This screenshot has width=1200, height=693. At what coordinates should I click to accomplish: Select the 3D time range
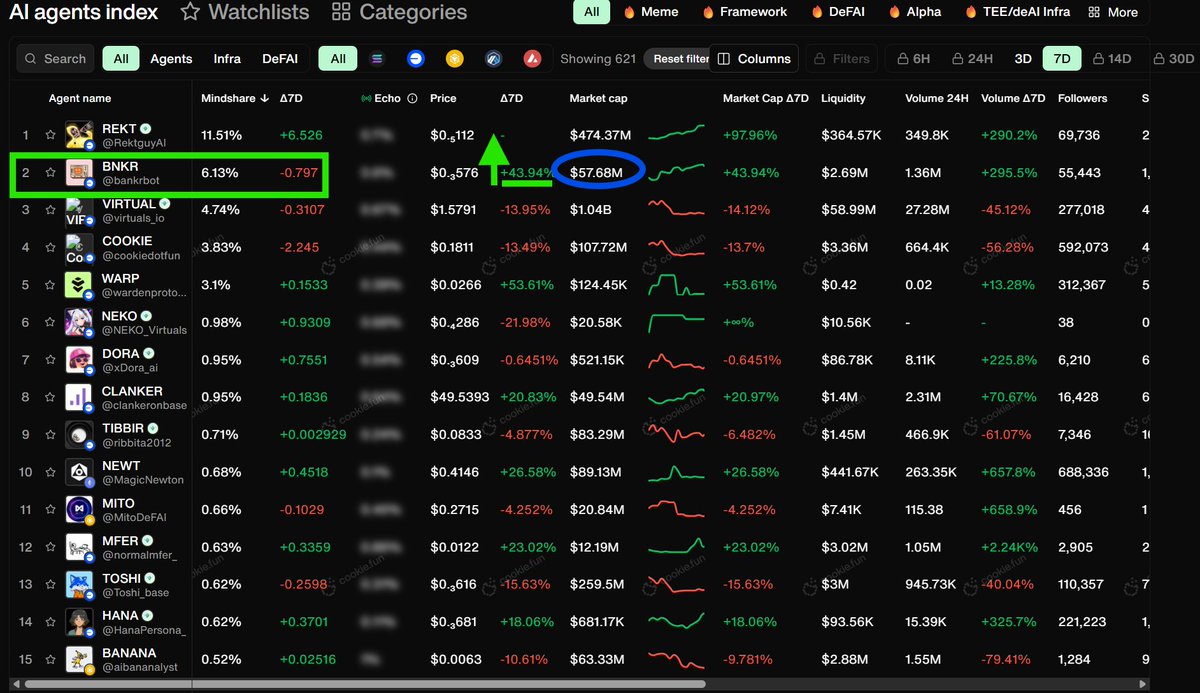point(1023,58)
